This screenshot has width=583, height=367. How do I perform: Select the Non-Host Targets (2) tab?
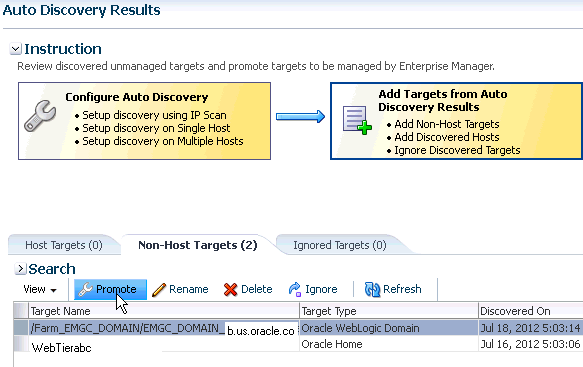click(x=198, y=245)
